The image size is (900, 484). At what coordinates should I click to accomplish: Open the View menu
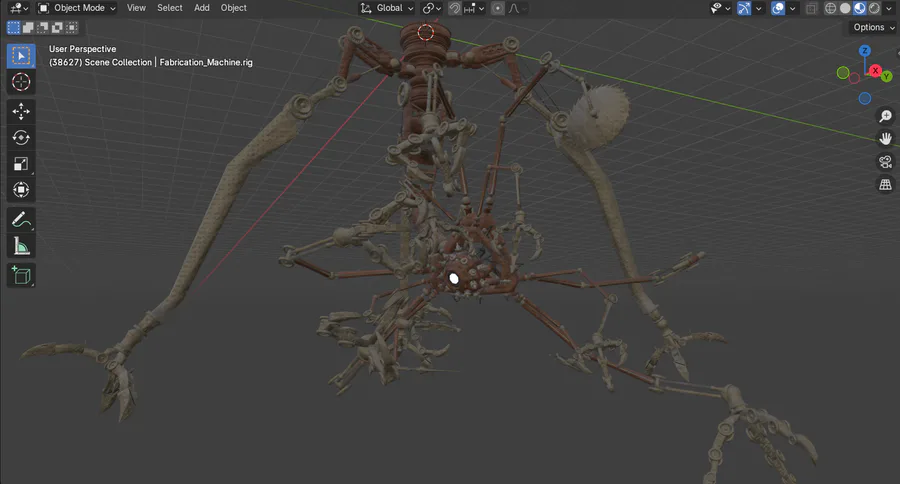[136, 8]
